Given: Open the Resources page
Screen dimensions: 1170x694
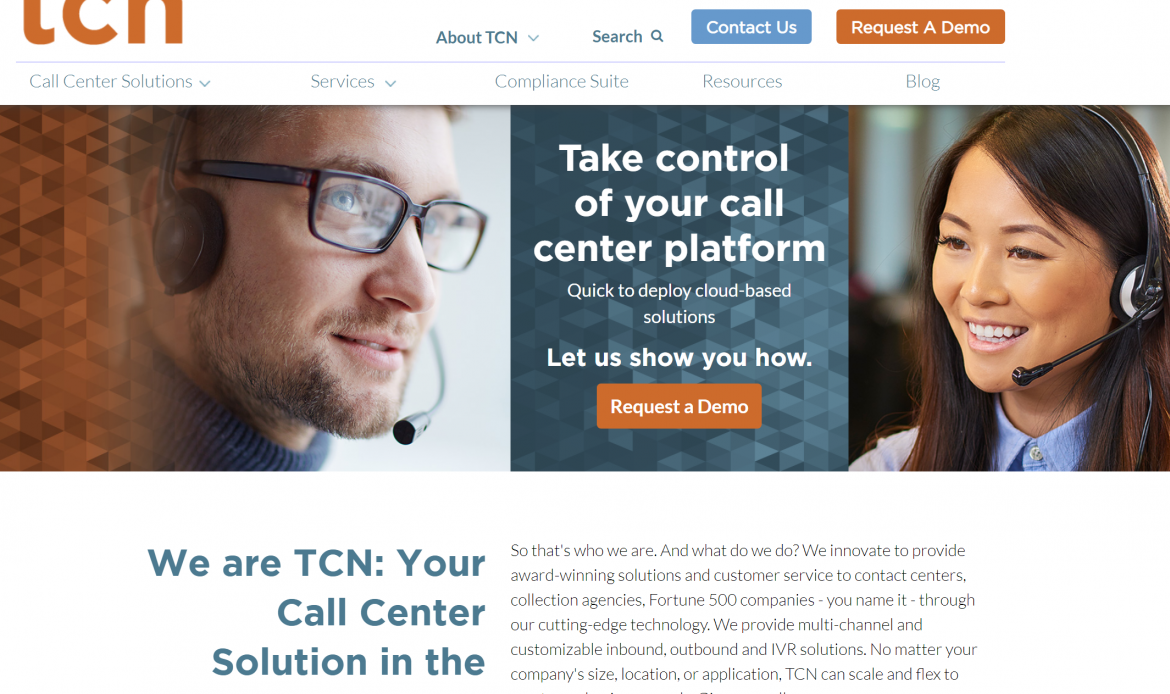Looking at the screenshot, I should pos(742,81).
